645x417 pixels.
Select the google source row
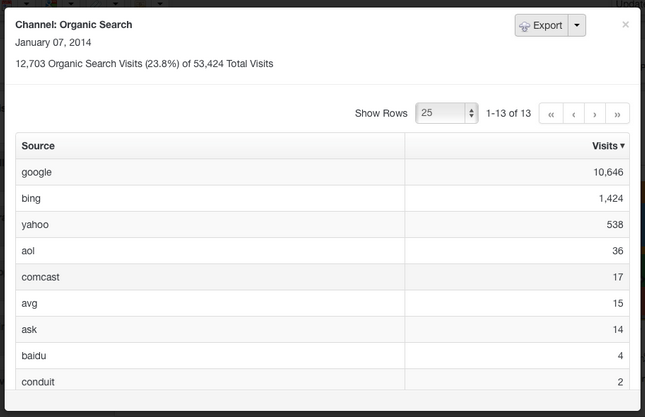tap(322, 172)
